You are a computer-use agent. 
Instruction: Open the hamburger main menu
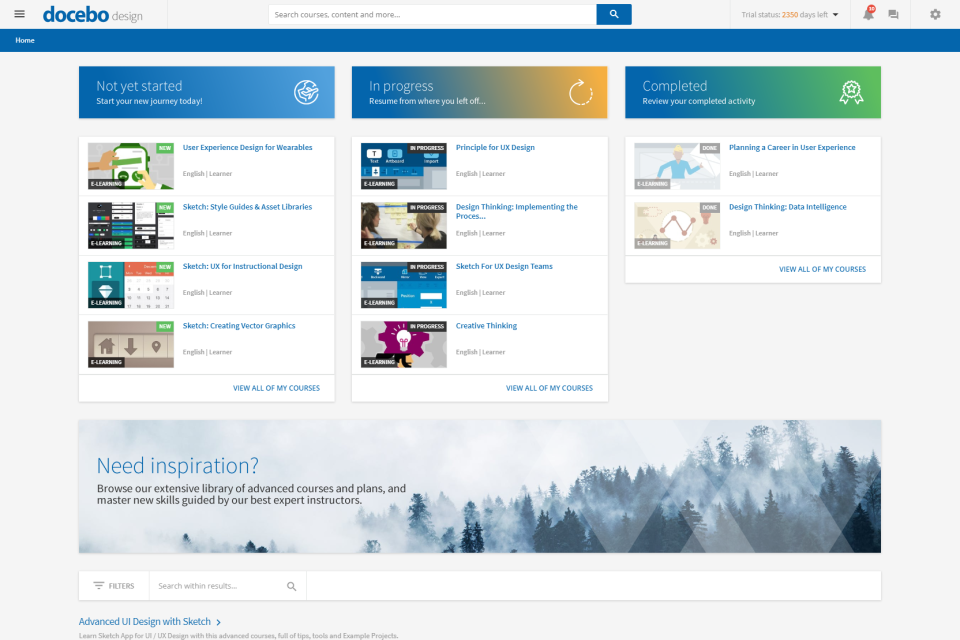19,14
